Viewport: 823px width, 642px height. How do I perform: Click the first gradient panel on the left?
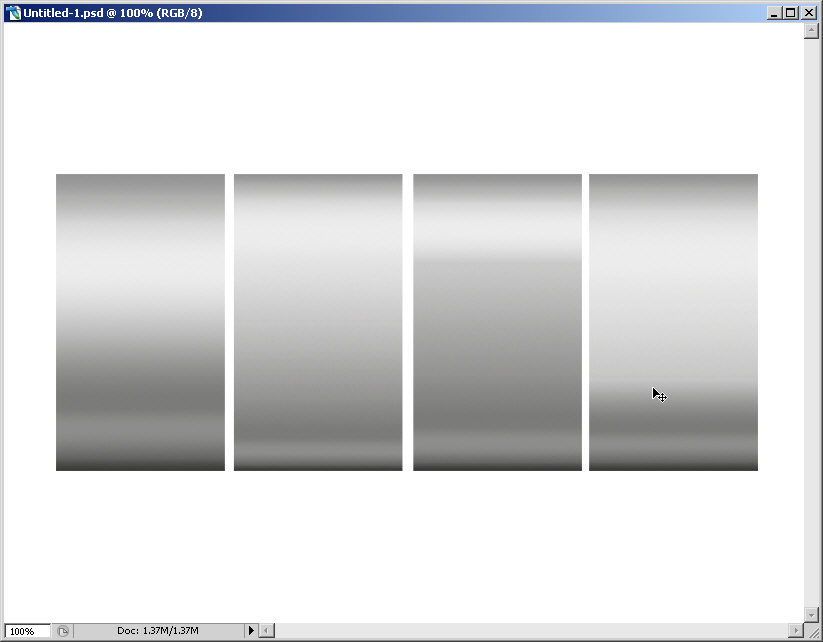(140, 322)
